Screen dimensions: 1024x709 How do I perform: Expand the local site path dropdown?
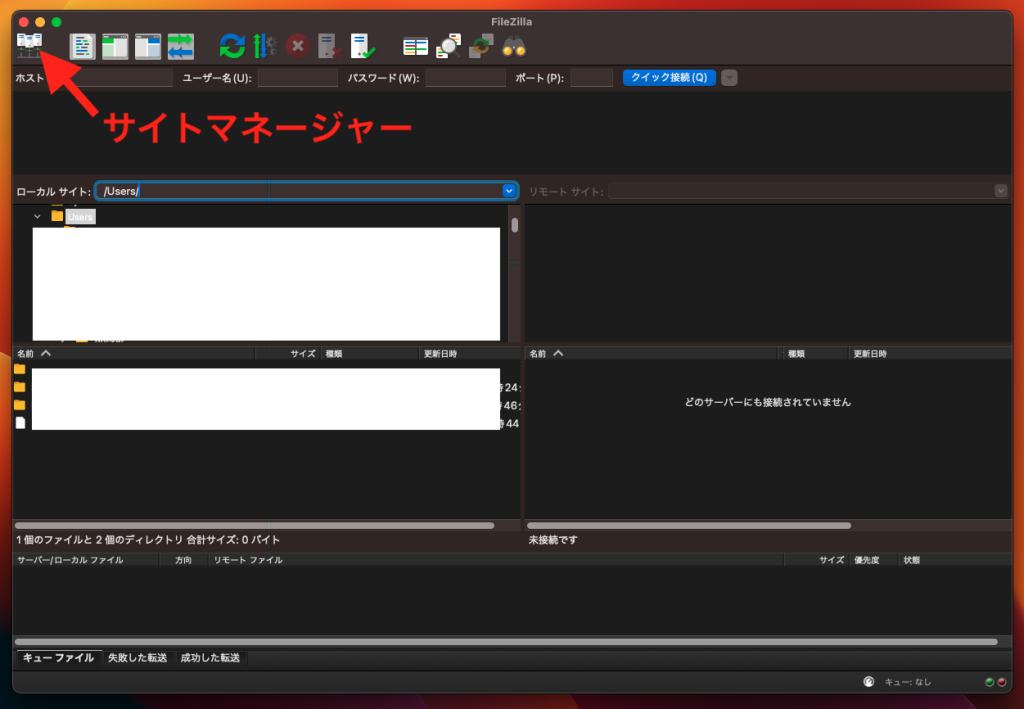coord(508,191)
